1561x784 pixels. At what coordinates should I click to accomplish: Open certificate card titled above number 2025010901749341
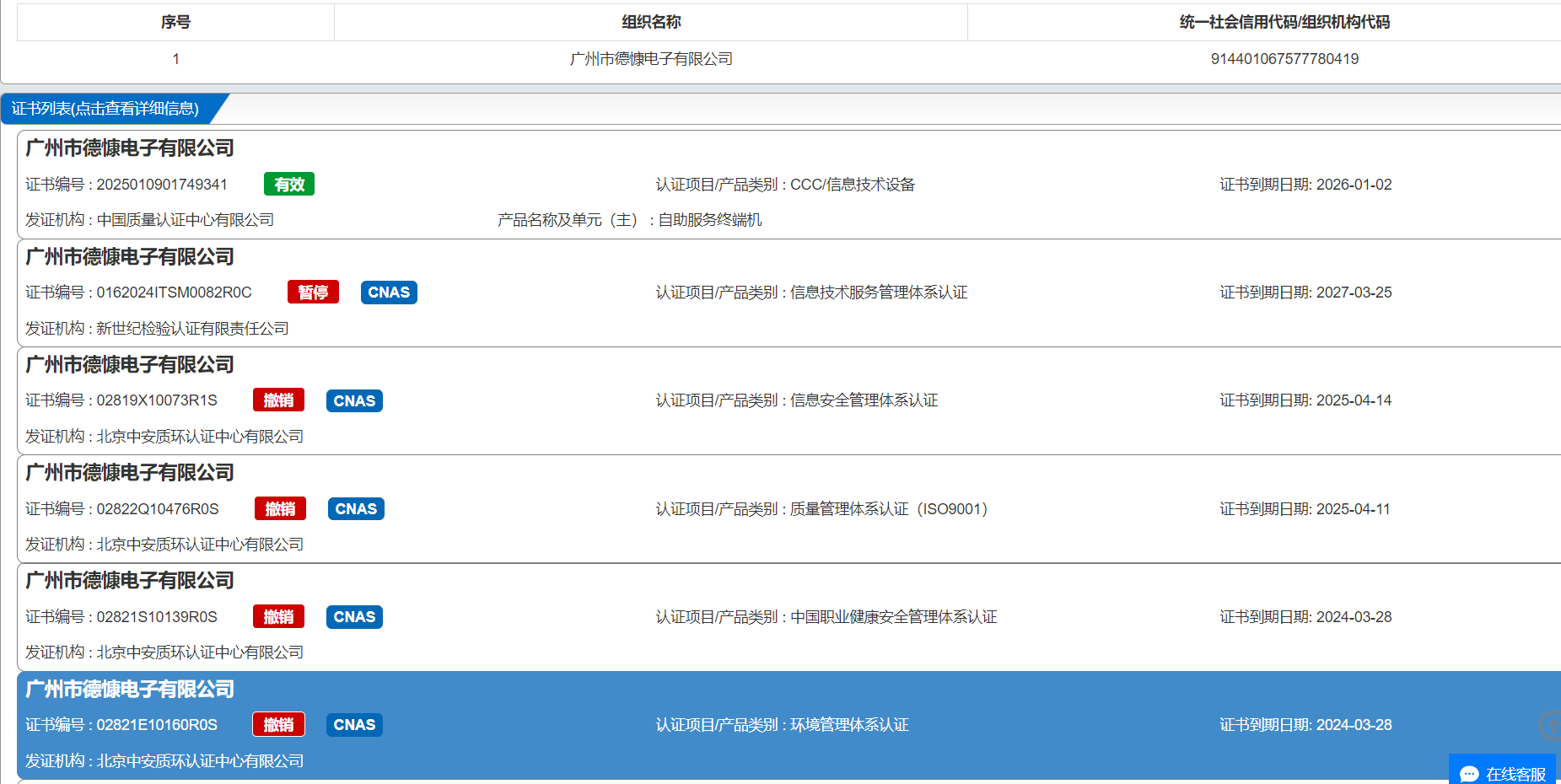(130, 148)
